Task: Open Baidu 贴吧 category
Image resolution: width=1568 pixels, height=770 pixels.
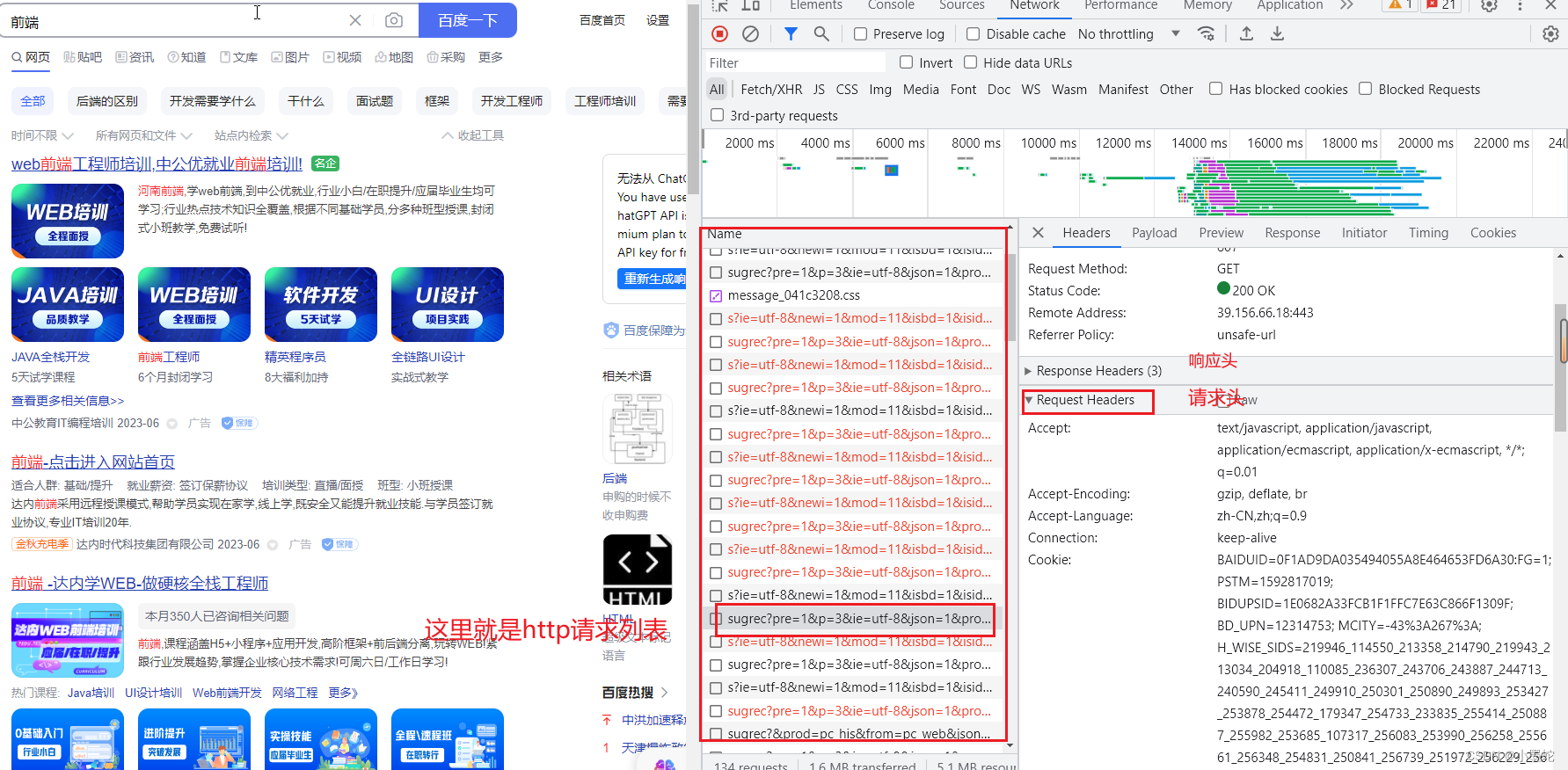Action: click(x=83, y=57)
